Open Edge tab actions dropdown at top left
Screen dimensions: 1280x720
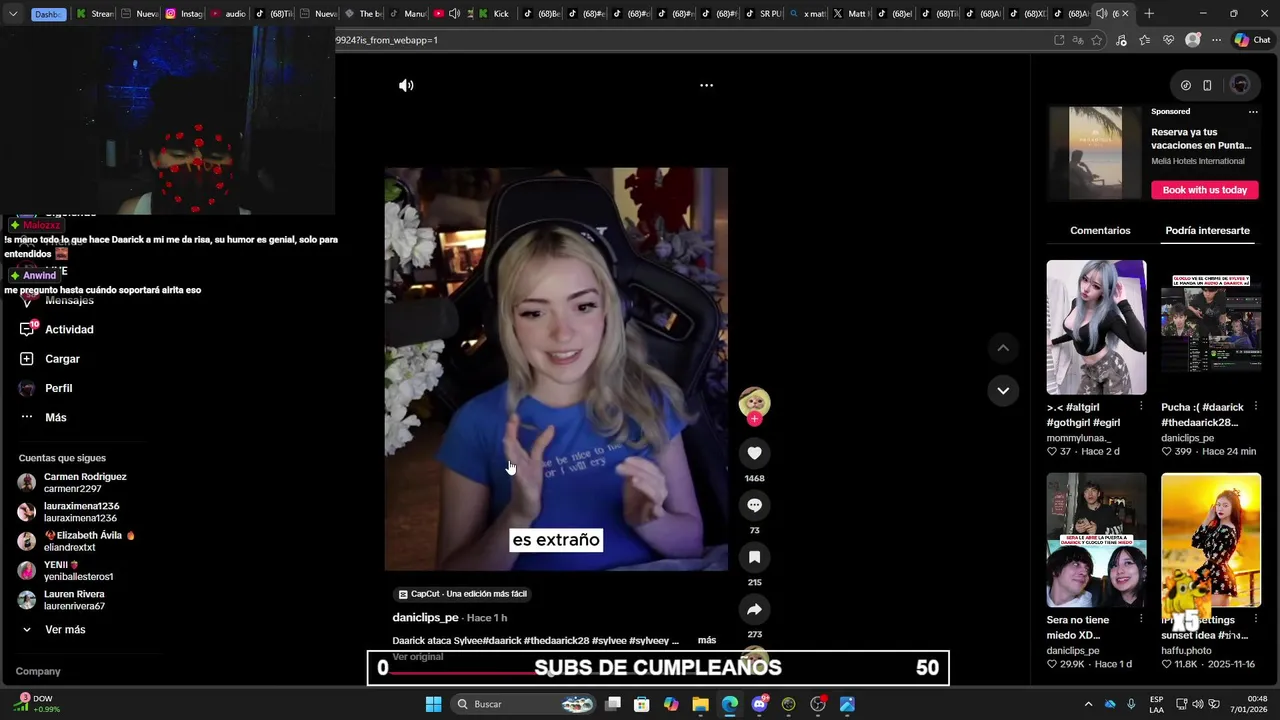click(x=13, y=14)
